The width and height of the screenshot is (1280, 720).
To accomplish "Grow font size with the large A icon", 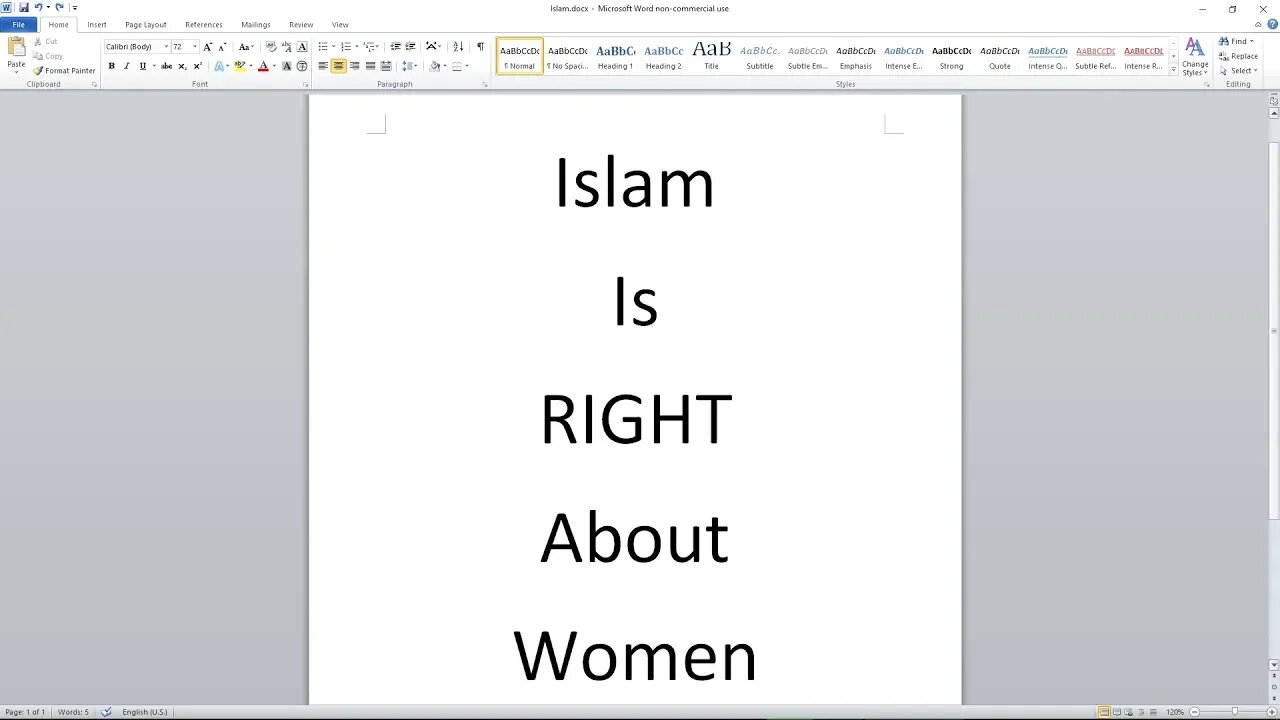I will coord(208,47).
